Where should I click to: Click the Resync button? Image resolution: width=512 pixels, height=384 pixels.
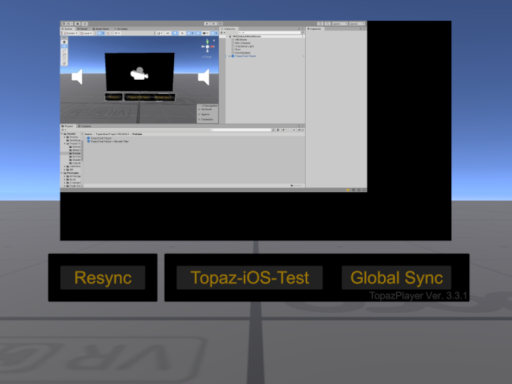[x=103, y=278]
